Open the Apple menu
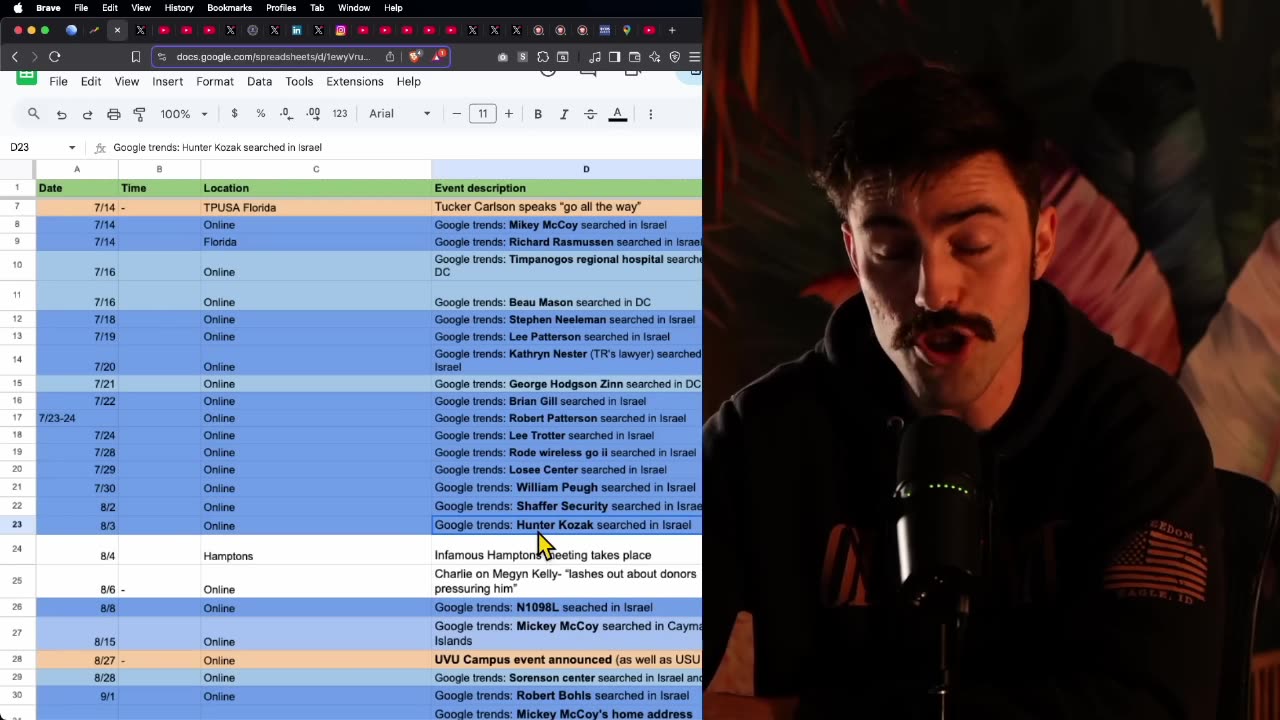Image resolution: width=1280 pixels, height=720 pixels. tap(18, 8)
